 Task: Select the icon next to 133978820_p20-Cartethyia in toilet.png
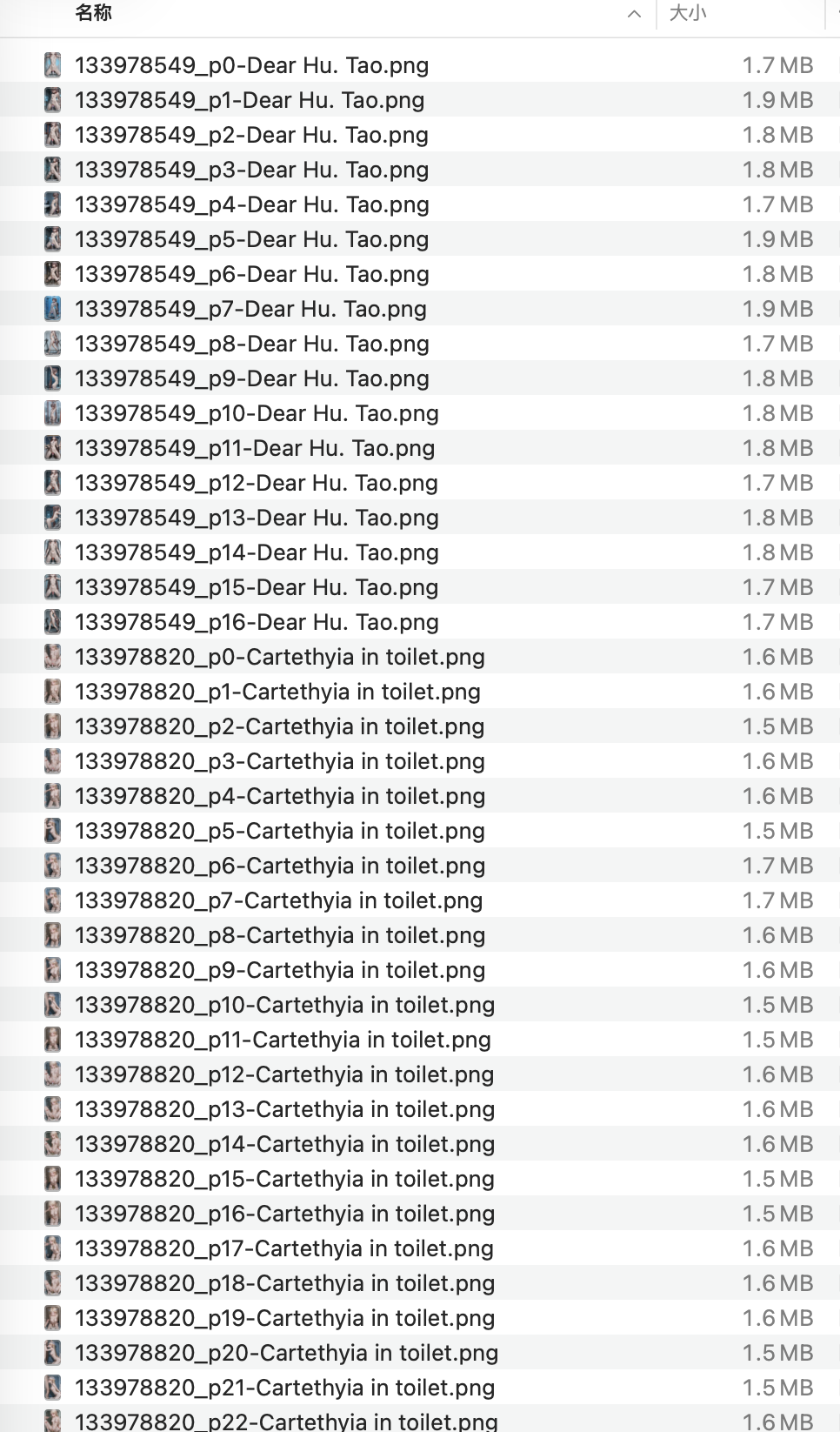point(53,1353)
